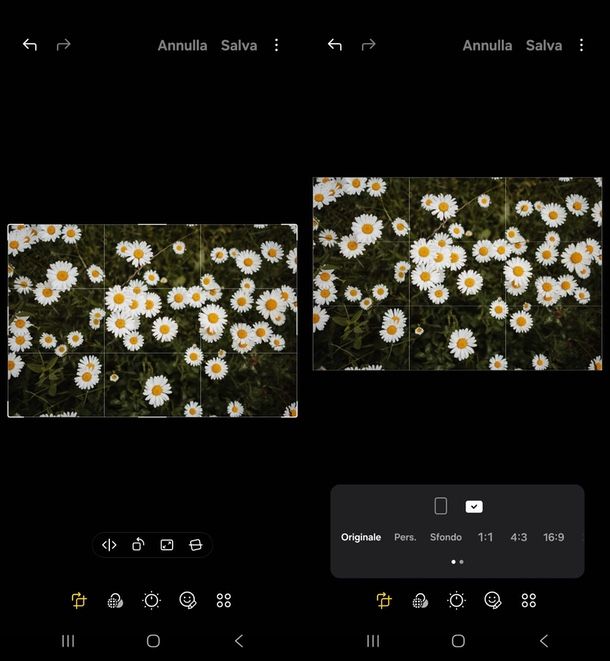This screenshot has height=661, width=610.
Task: Tap Annulla in the right editor
Action: pos(487,46)
